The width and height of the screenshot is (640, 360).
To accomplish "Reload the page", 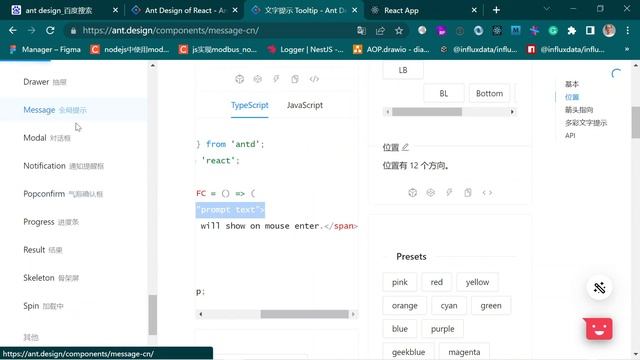I will 50,31.
